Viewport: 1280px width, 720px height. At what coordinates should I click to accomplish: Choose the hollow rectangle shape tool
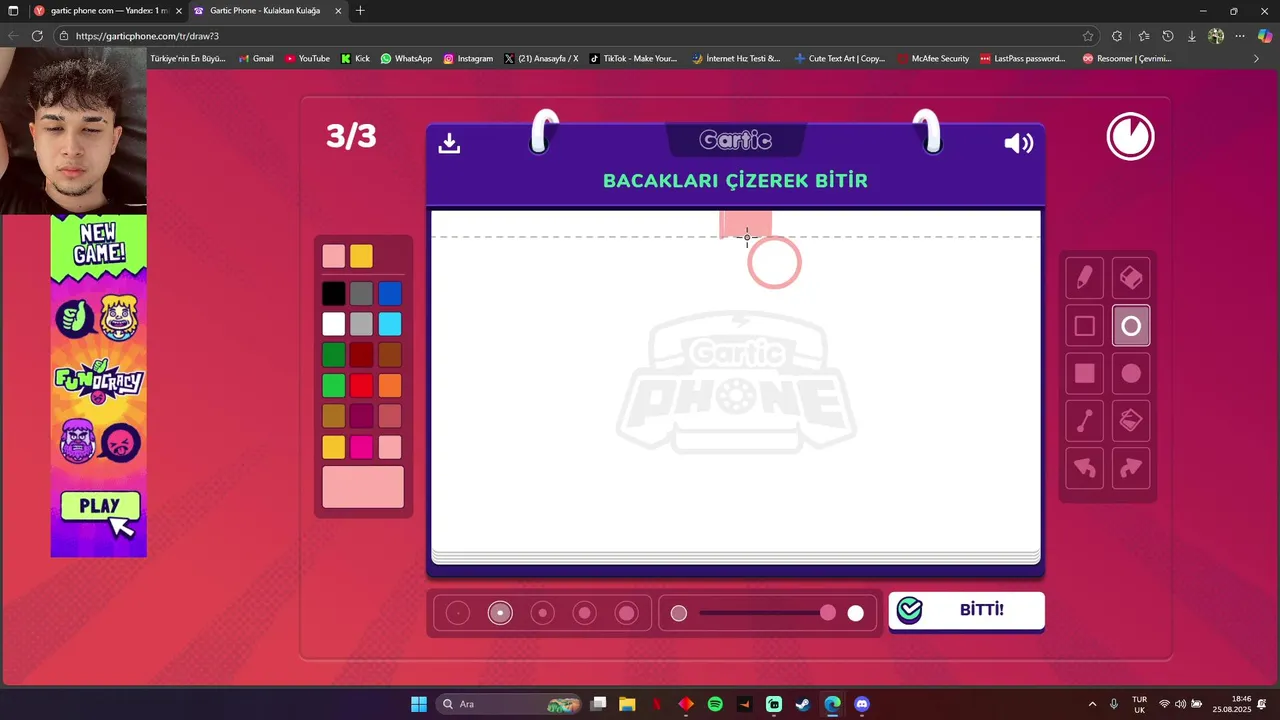click(x=1084, y=326)
